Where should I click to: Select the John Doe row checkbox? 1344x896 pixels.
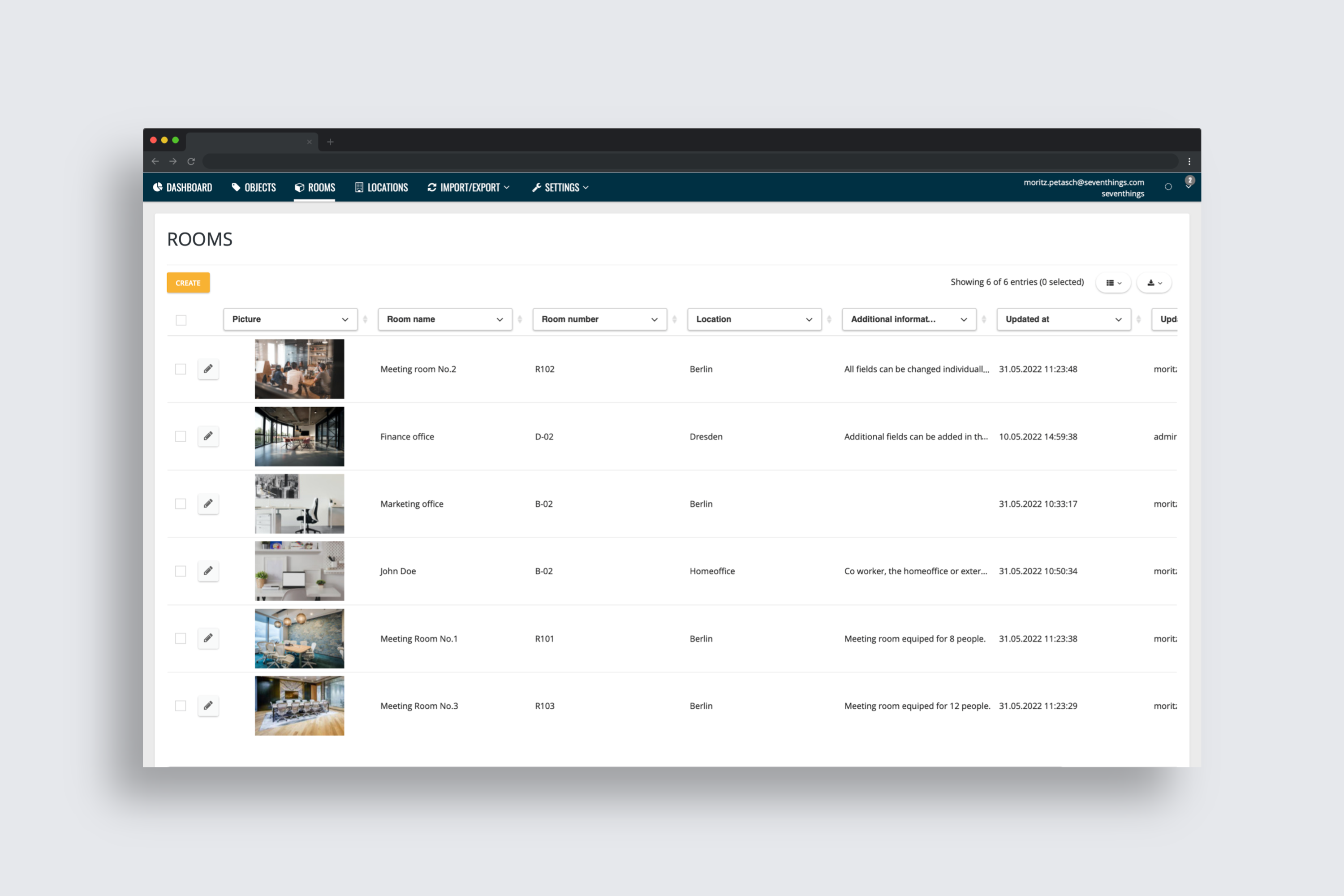181,572
